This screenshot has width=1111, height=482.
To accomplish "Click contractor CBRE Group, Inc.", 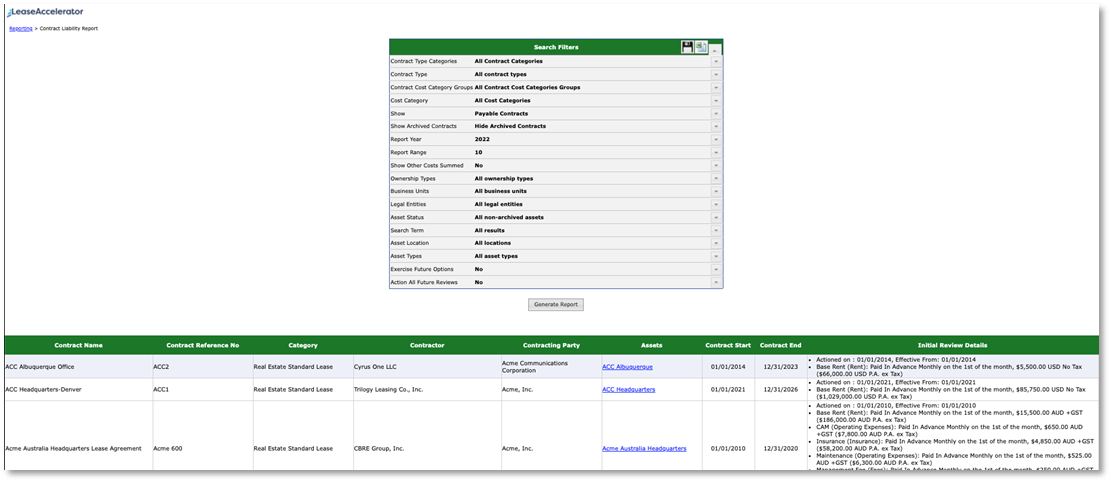I will pyautogui.click(x=379, y=449).
